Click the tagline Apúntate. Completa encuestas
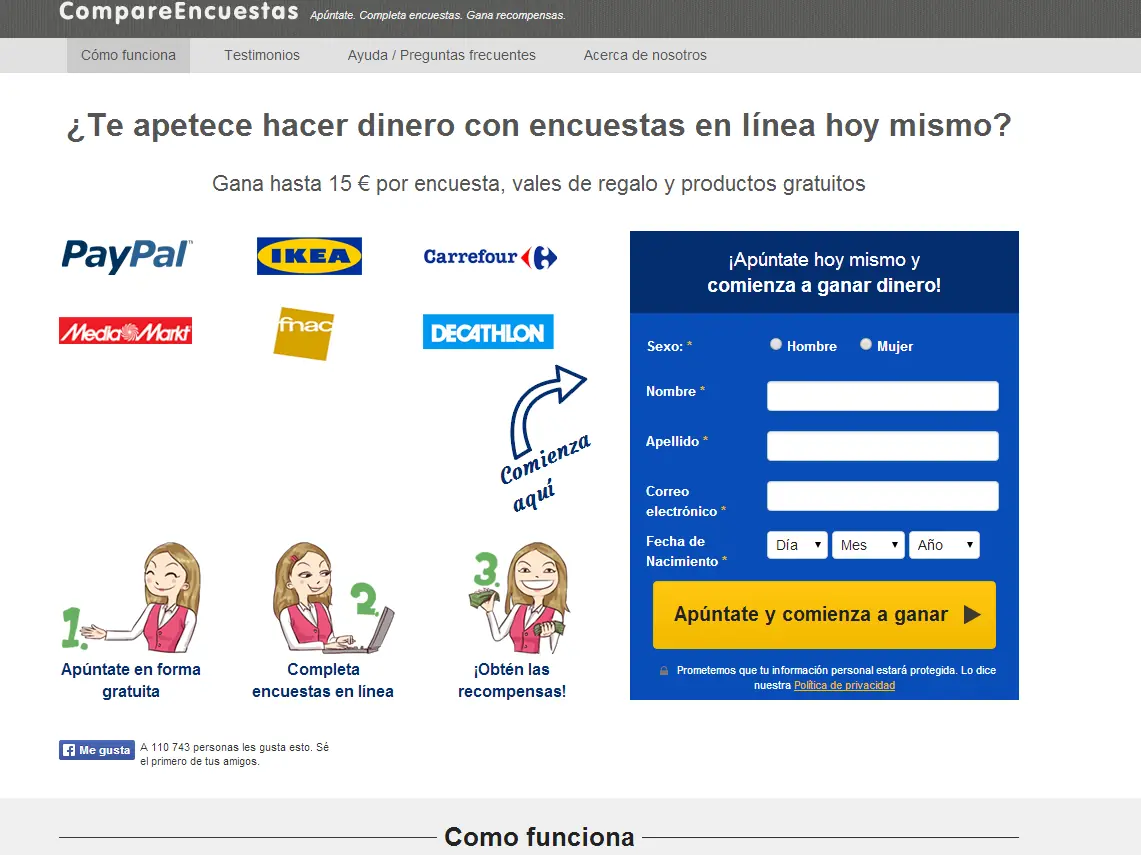 [437, 15]
